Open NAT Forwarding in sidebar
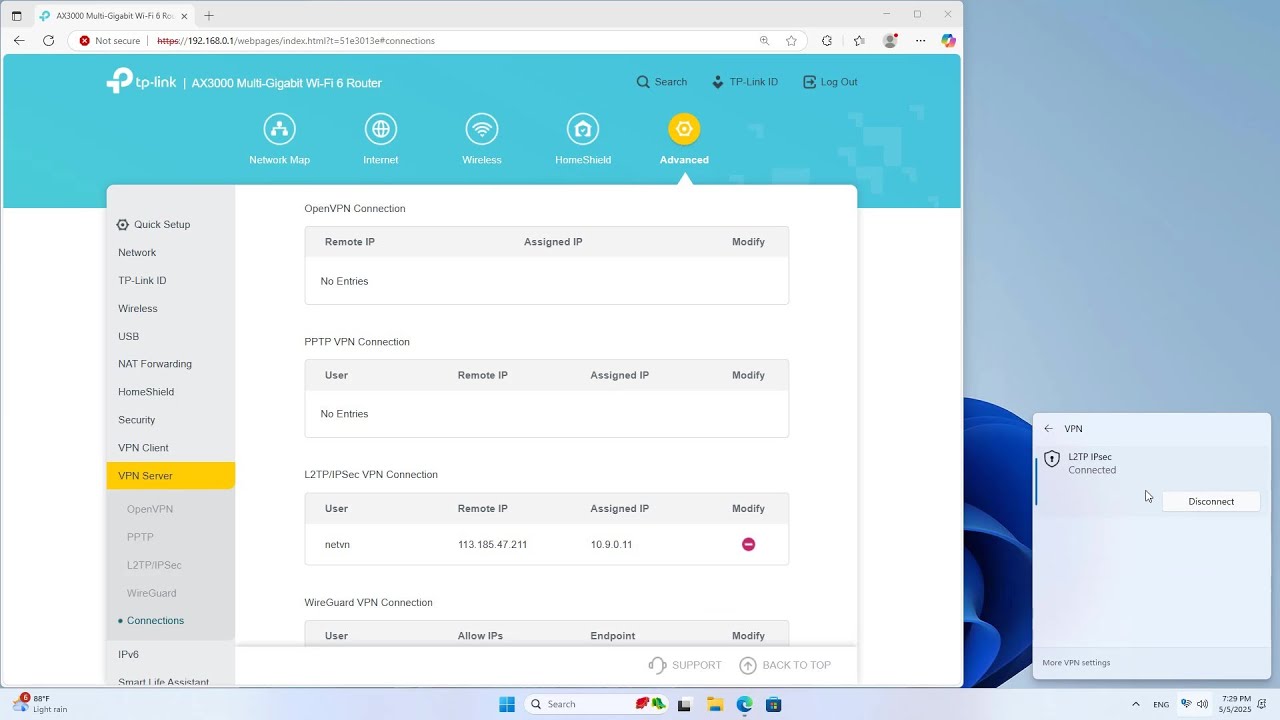 tap(155, 364)
